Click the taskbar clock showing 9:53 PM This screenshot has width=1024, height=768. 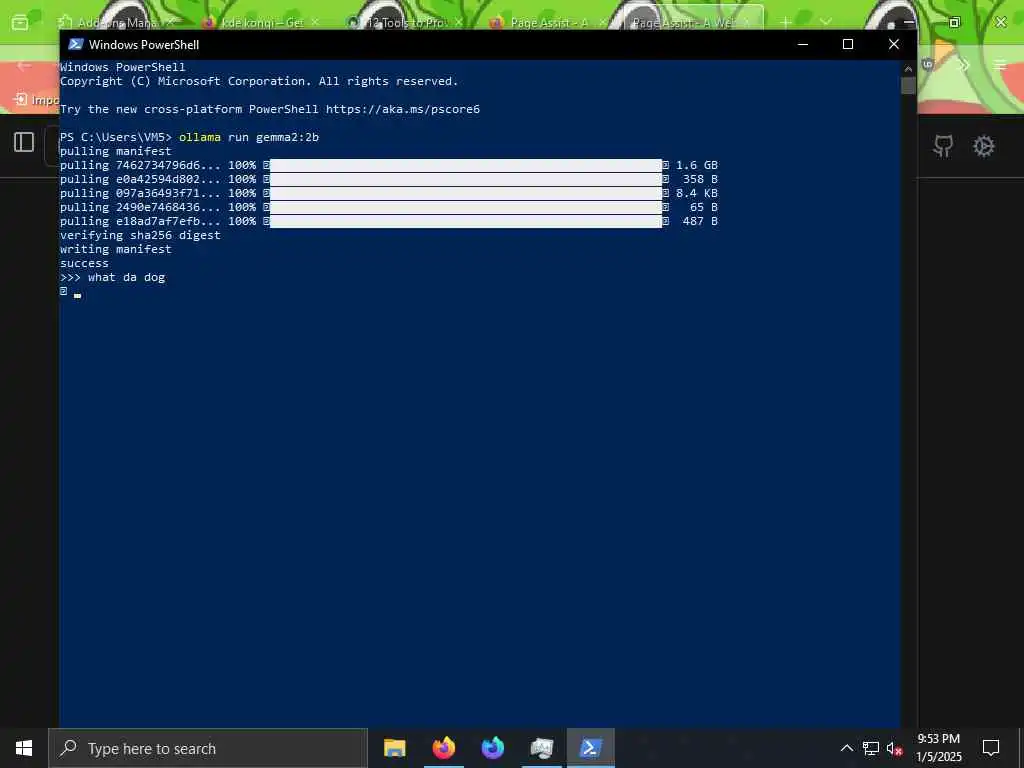pos(939,748)
